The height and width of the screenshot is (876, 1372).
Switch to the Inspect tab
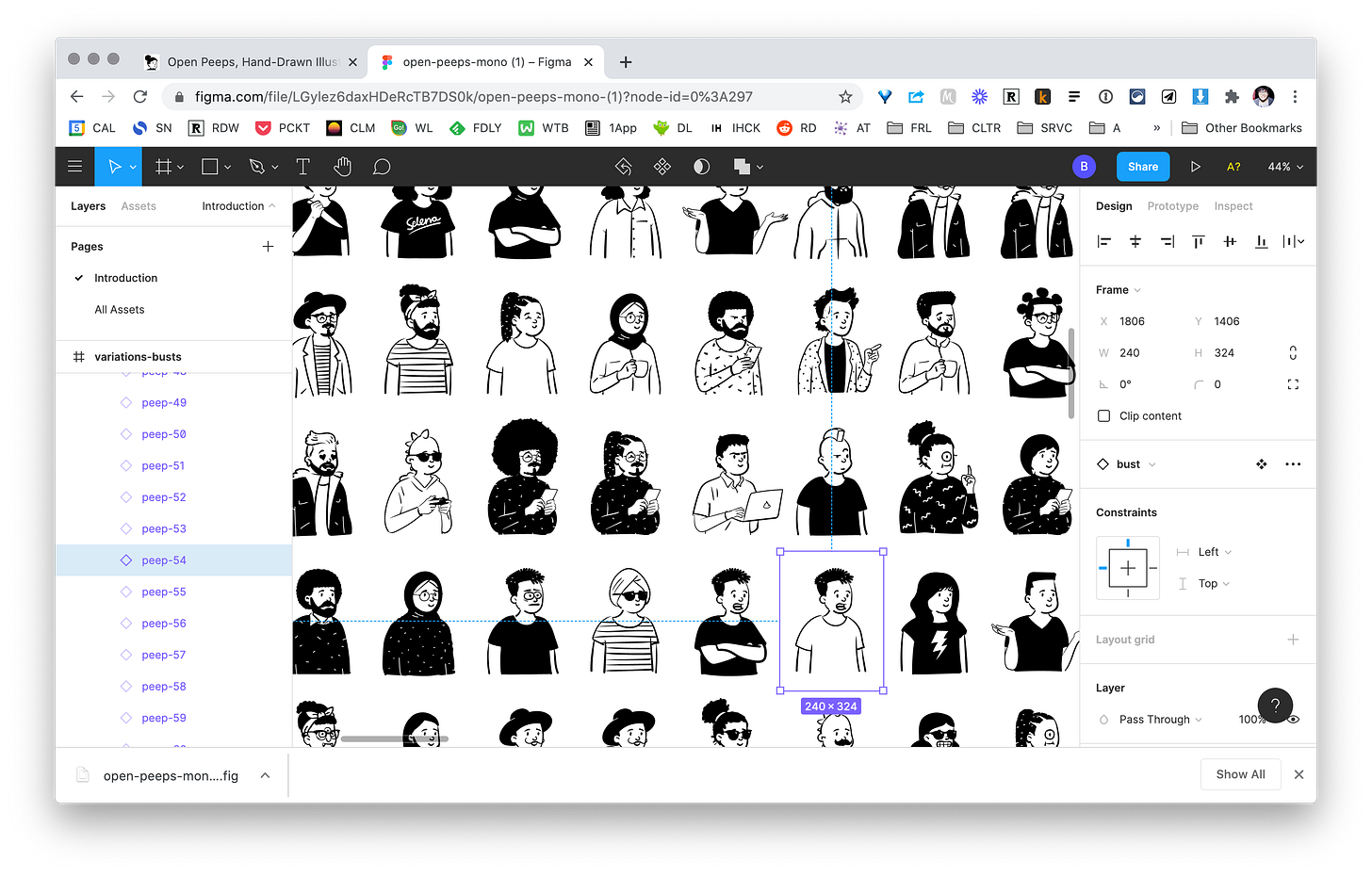point(1233,206)
